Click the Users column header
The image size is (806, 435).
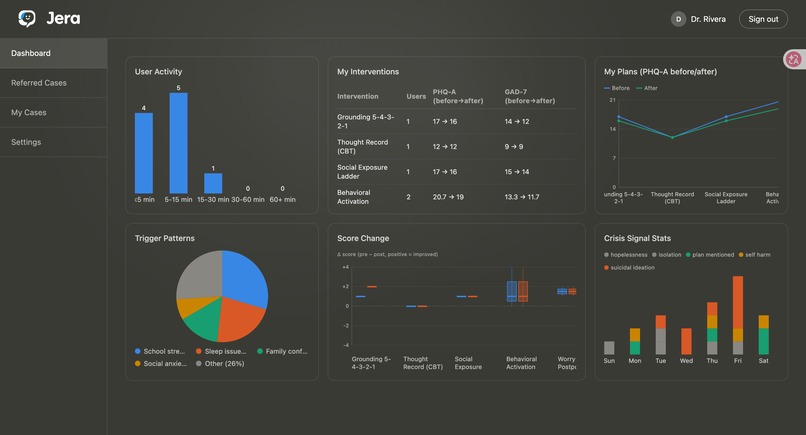click(x=416, y=96)
